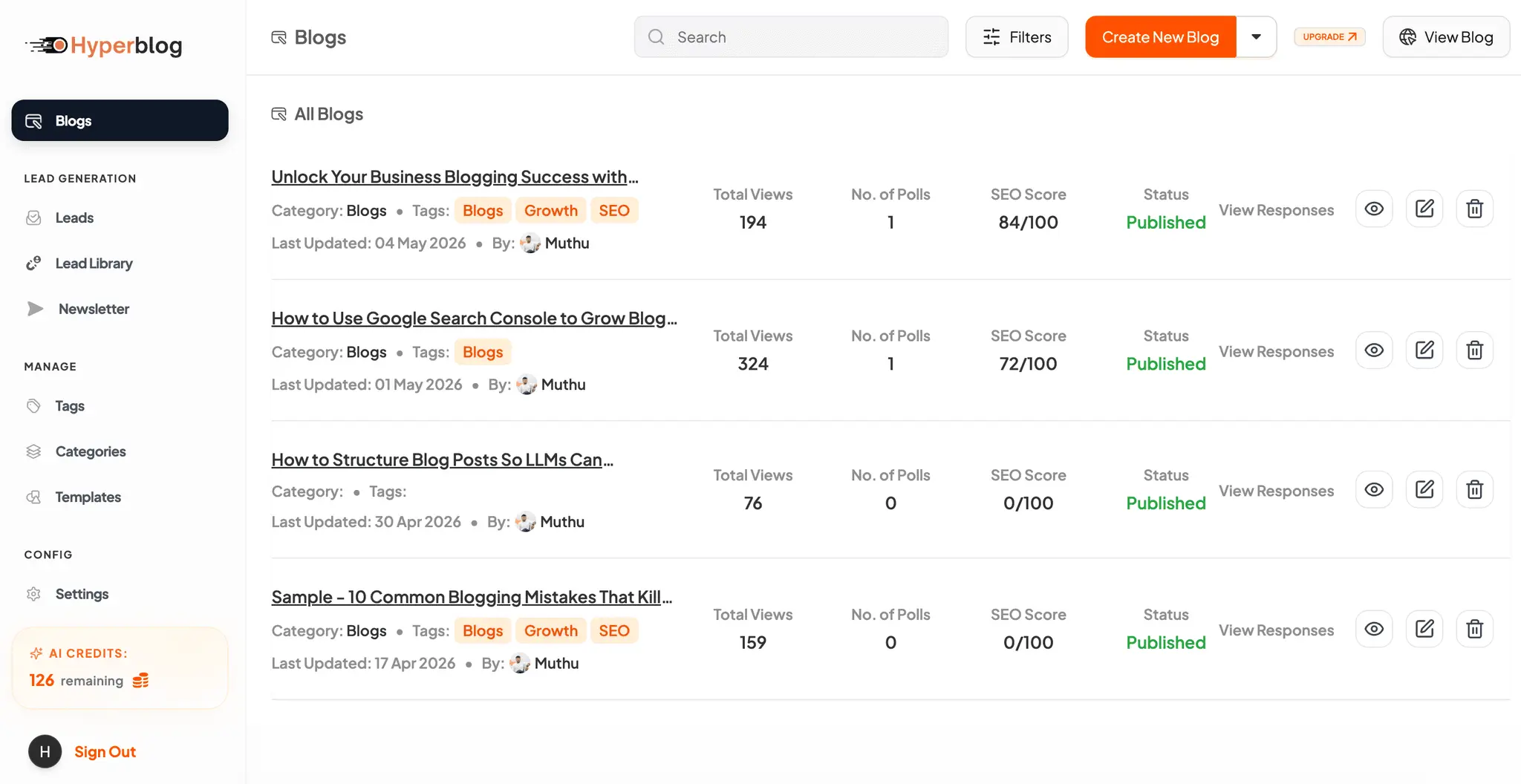The height and width of the screenshot is (784, 1521).
Task: Preview the 'Unlock Your Business Blogging' post with the eye icon
Action: 1374,209
